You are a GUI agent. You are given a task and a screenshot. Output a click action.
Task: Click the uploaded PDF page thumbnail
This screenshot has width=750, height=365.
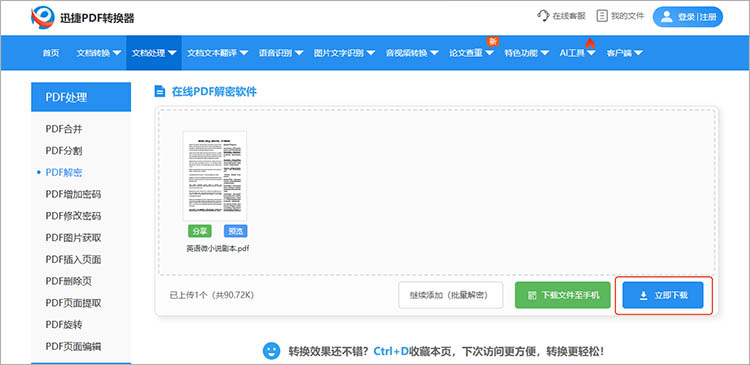(x=215, y=176)
